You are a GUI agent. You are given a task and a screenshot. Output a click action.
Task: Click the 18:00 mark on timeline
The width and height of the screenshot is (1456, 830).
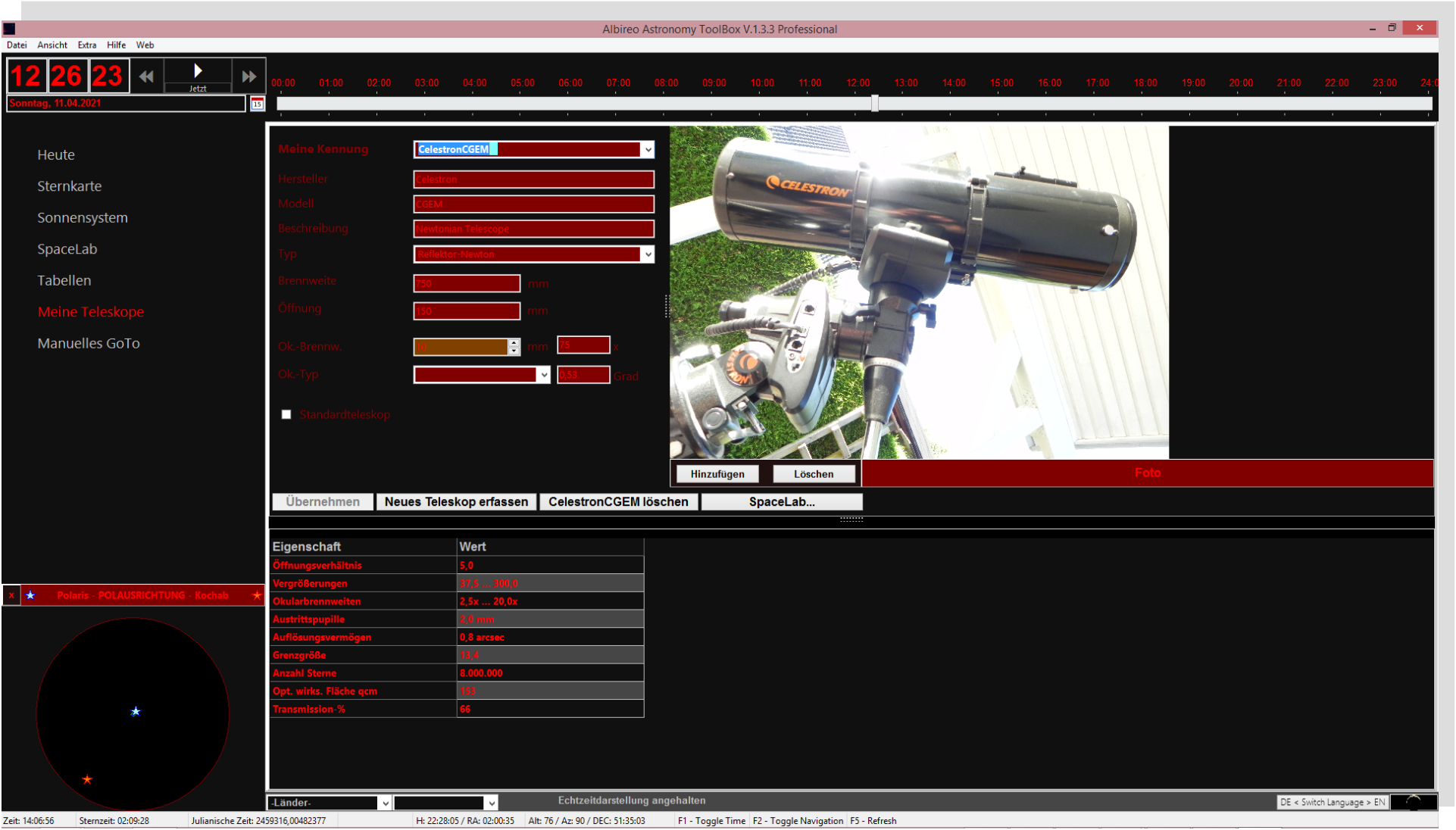1145,83
